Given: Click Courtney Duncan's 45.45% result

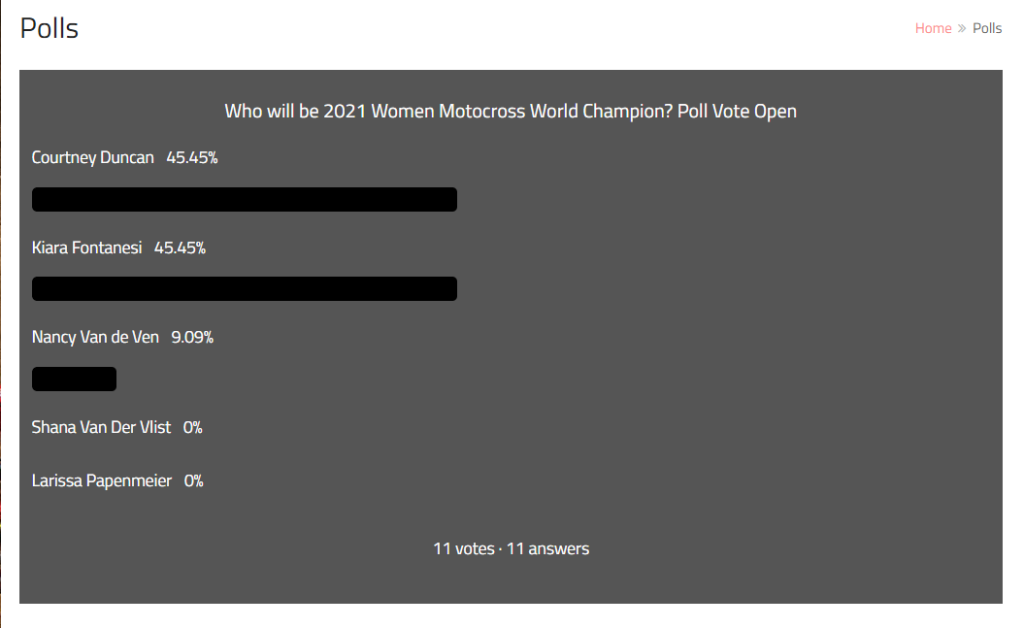Looking at the screenshot, I should [x=191, y=157].
